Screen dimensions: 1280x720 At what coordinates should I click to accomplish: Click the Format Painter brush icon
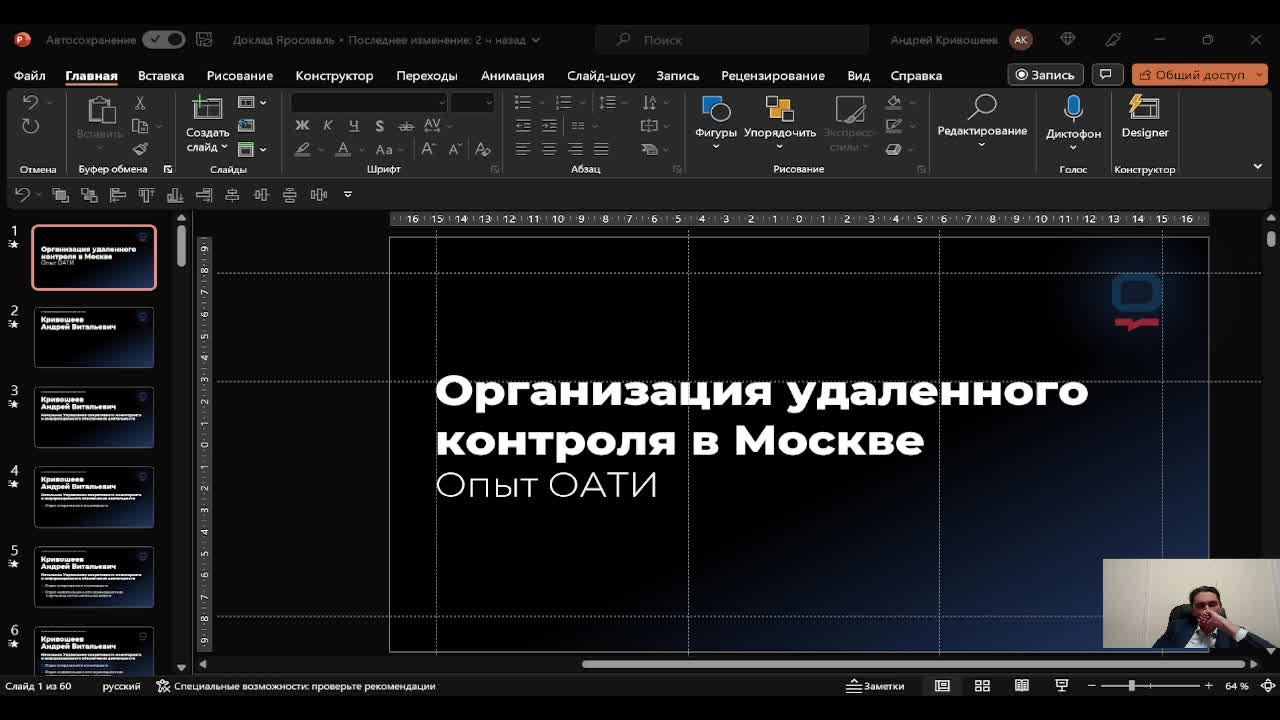click(x=140, y=149)
